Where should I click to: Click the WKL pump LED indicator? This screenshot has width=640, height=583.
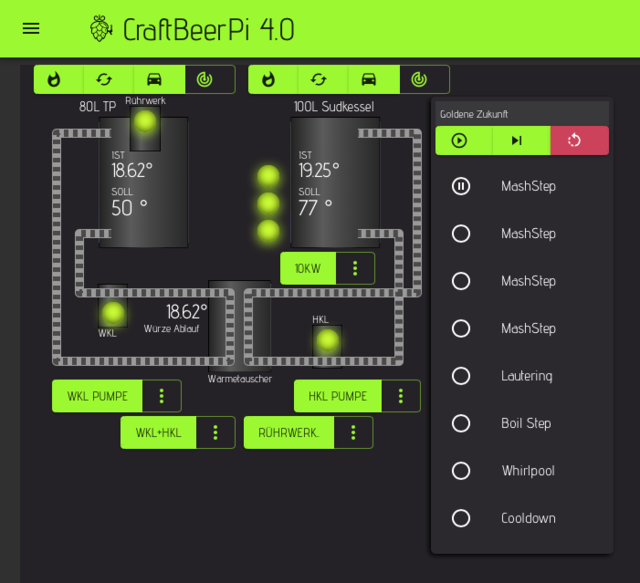(113, 313)
